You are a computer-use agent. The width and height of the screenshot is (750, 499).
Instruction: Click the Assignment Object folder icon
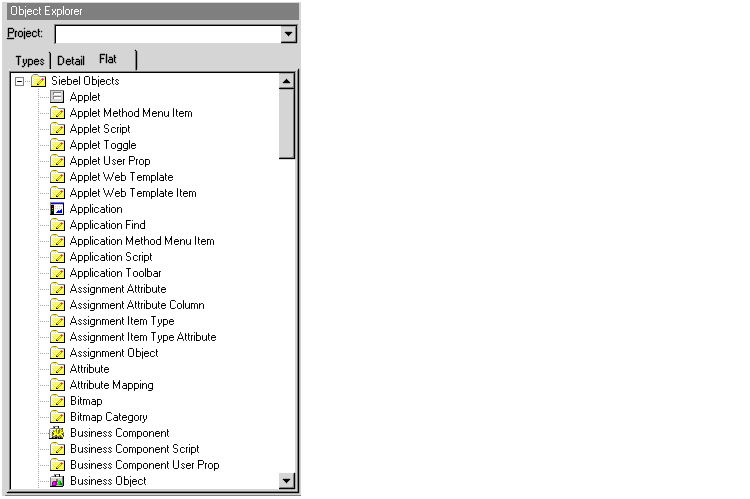[x=57, y=353]
